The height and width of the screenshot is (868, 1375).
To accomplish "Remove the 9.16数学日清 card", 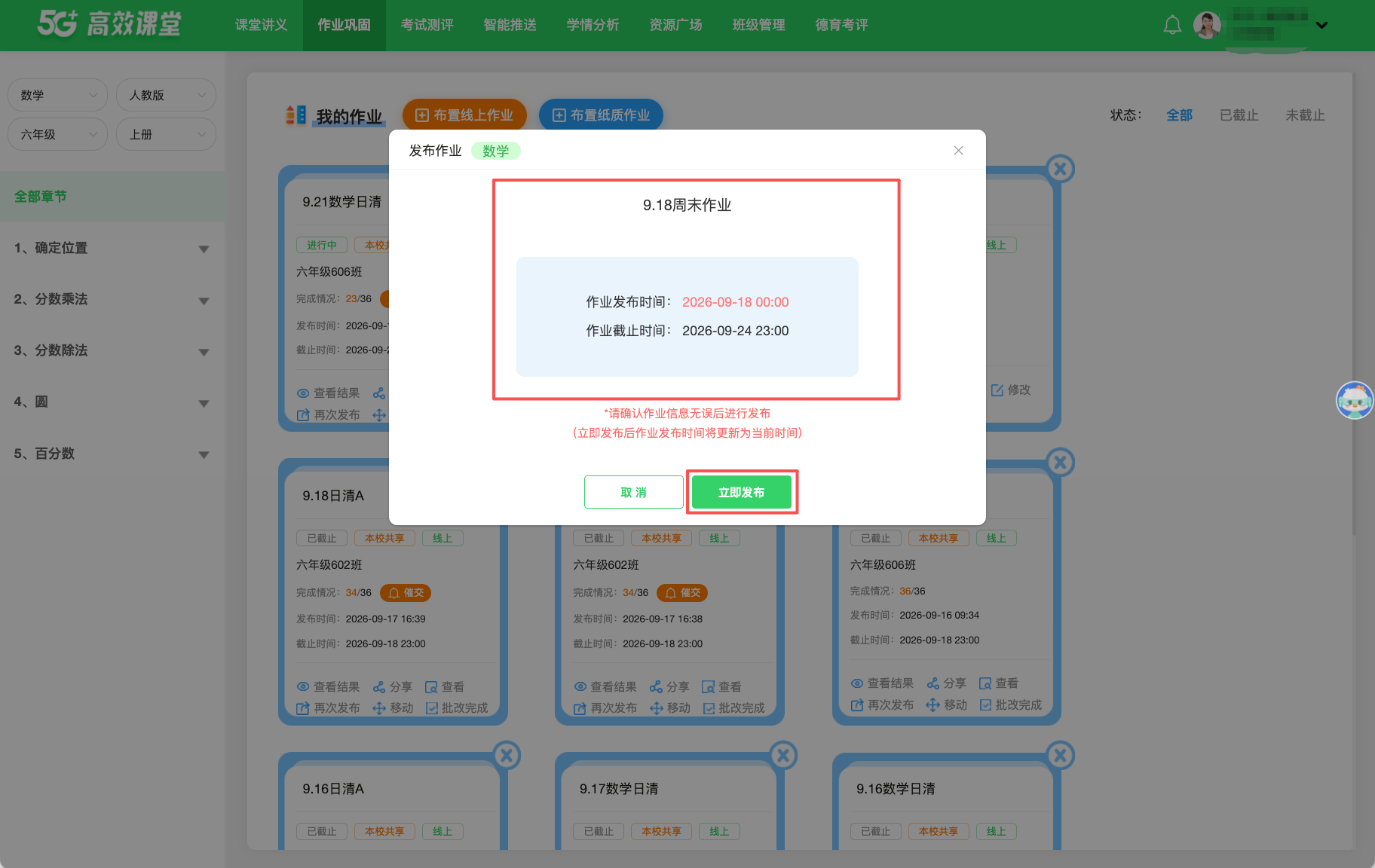I will (1060, 755).
